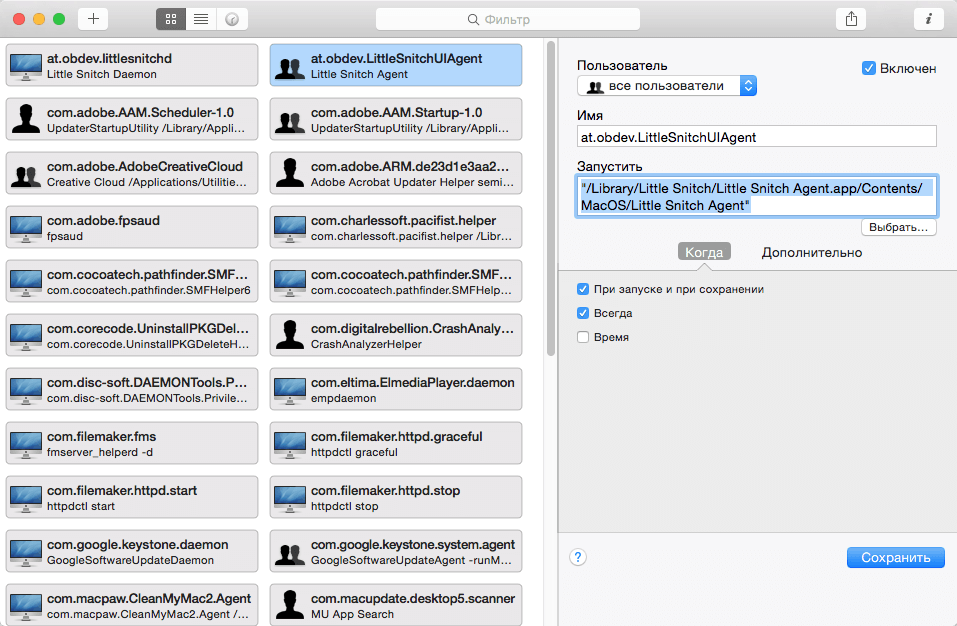Toggle При запуске и при сохранении checkbox

pyautogui.click(x=583, y=289)
